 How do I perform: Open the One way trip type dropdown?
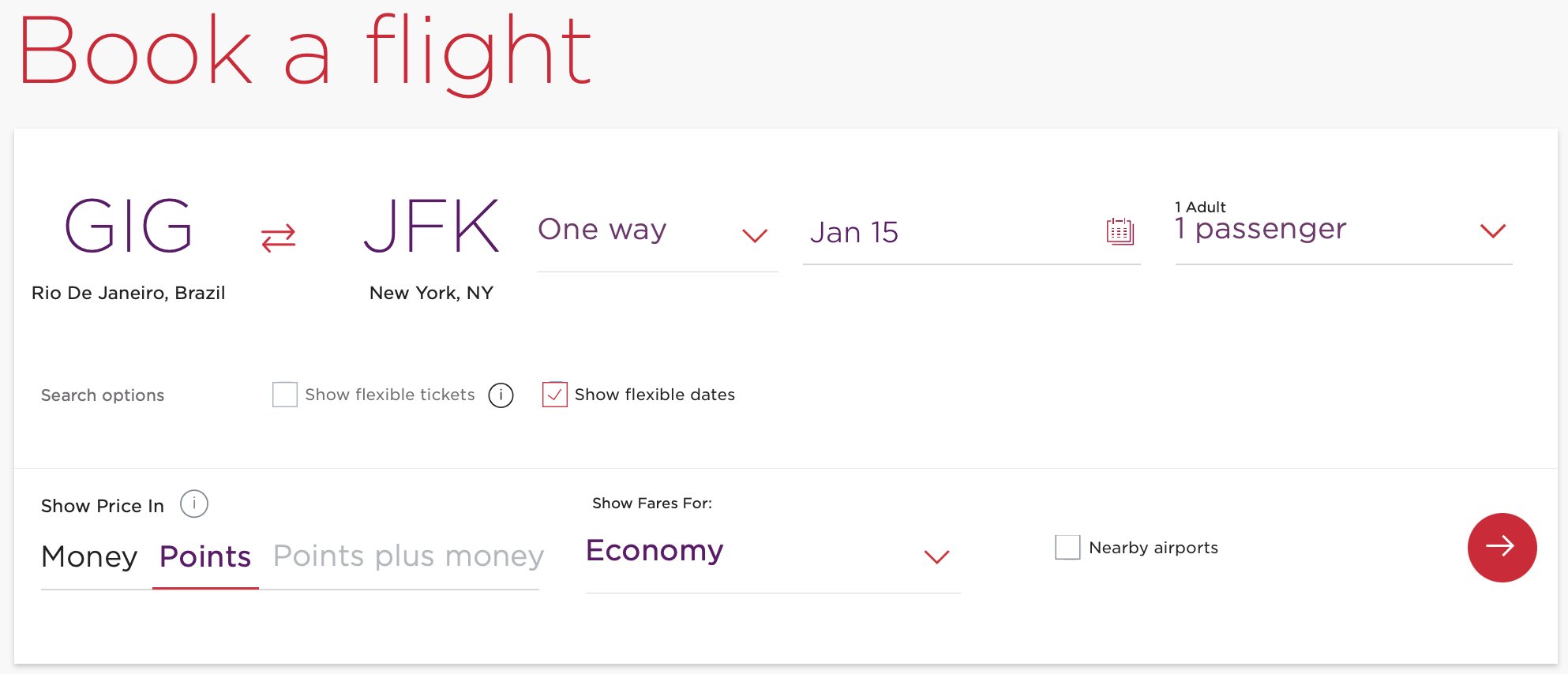coord(657,231)
